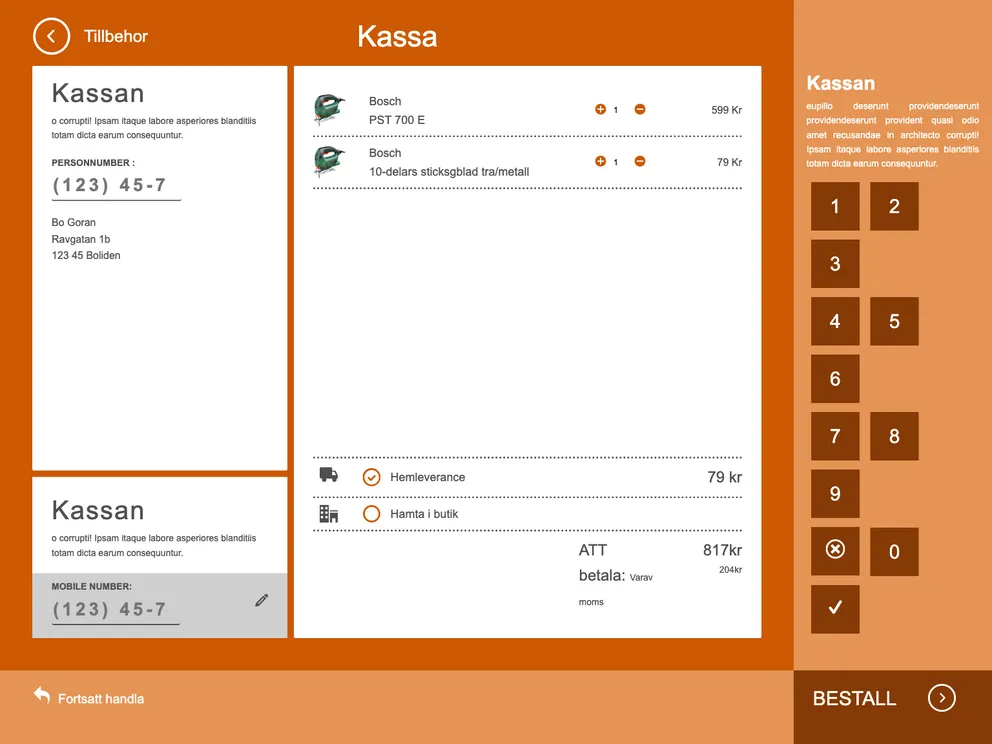The height and width of the screenshot is (744, 992).
Task: Choose Hamta i butik pickup option
Action: point(372,514)
